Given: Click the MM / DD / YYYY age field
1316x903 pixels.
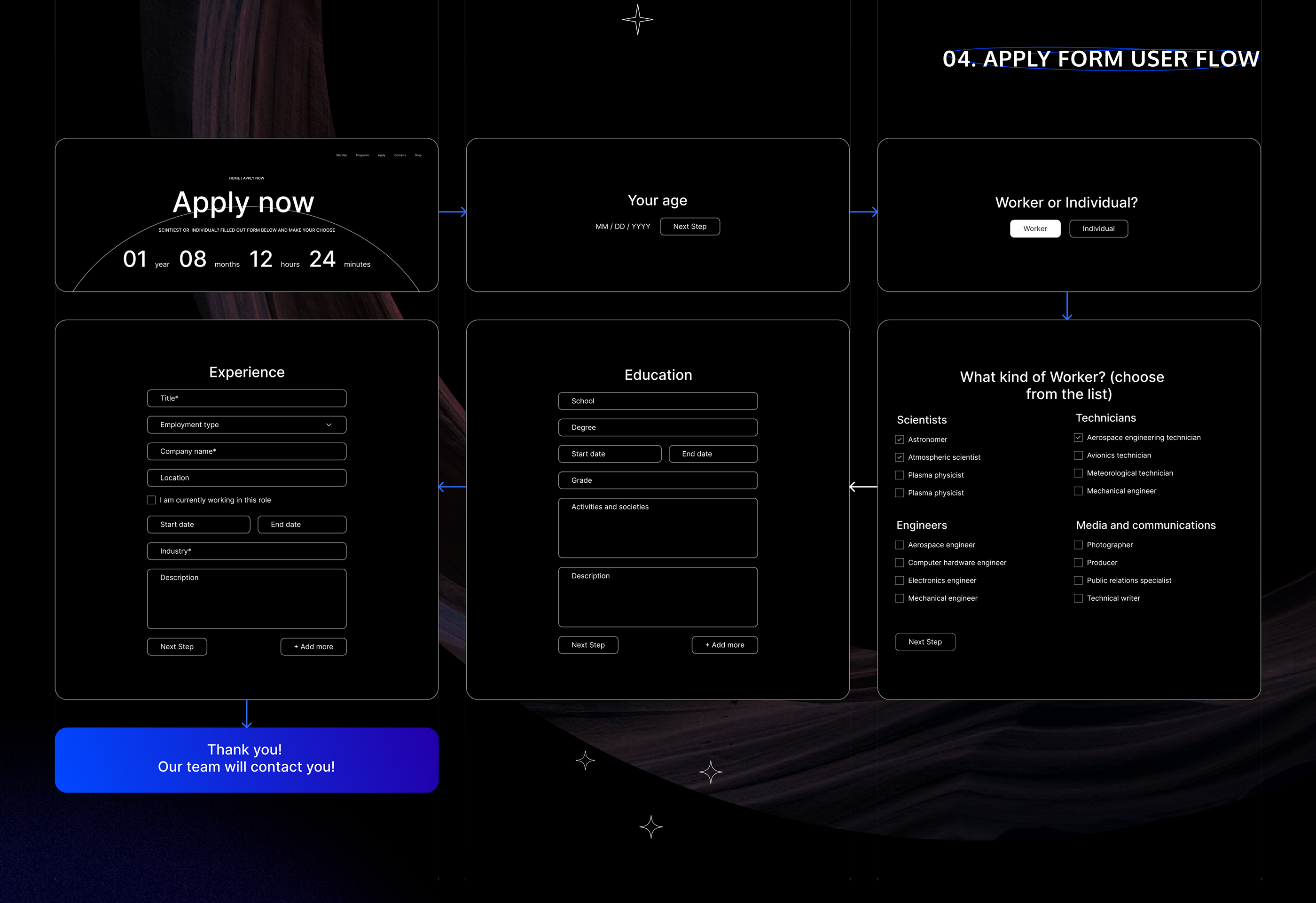Looking at the screenshot, I should pyautogui.click(x=622, y=227).
